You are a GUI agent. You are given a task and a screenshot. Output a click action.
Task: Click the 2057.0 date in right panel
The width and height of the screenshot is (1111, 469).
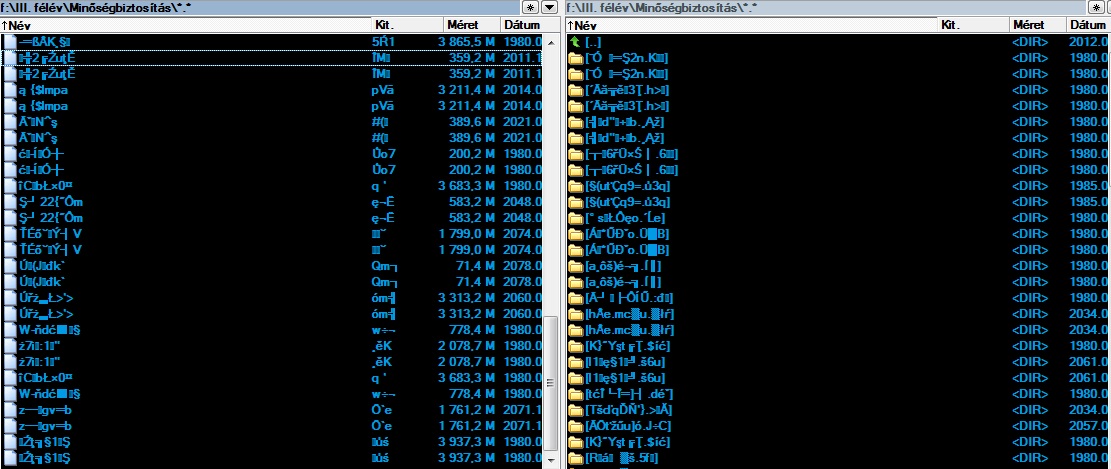tap(1088, 426)
